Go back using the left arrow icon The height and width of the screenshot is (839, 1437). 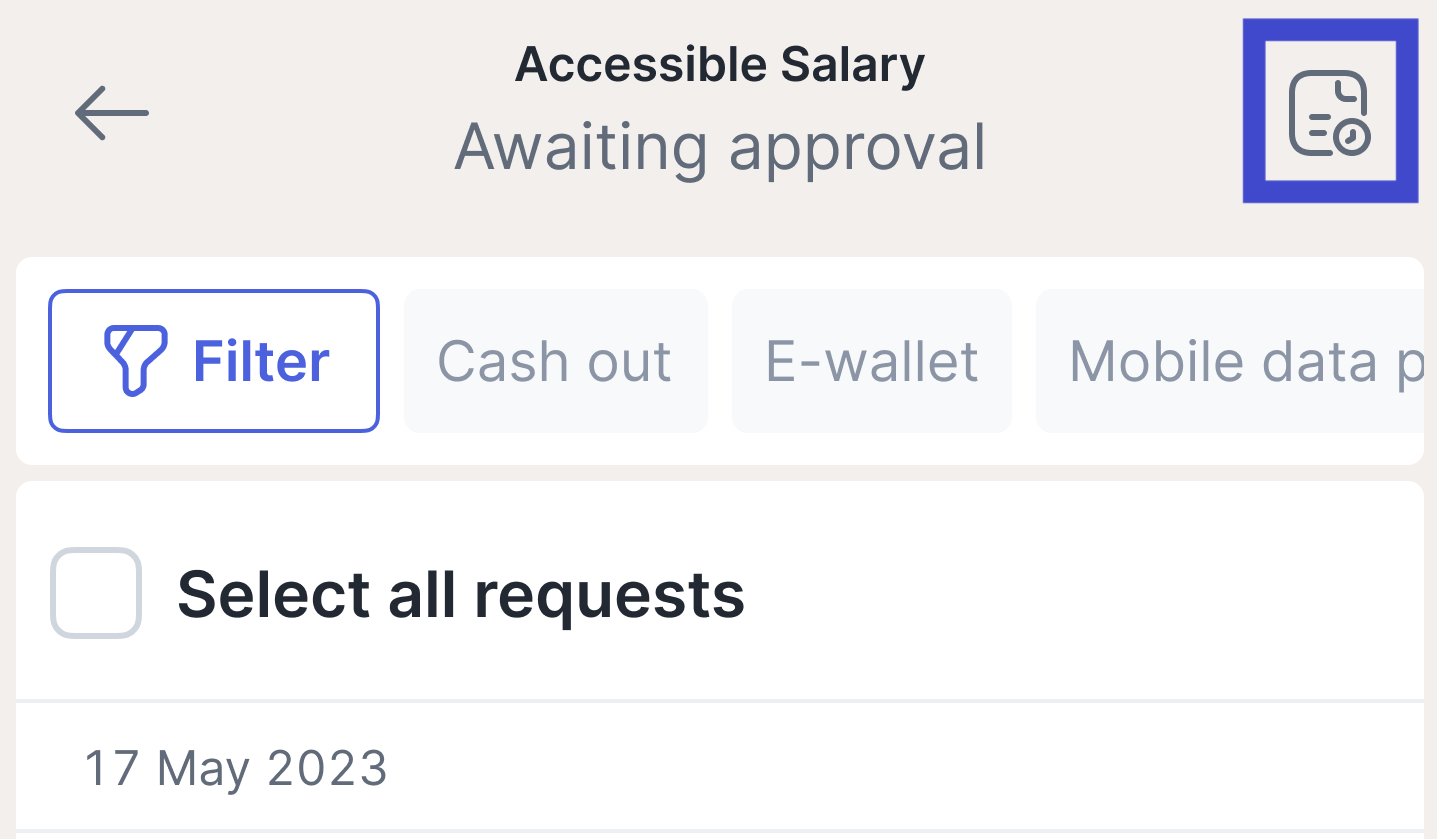click(x=111, y=112)
